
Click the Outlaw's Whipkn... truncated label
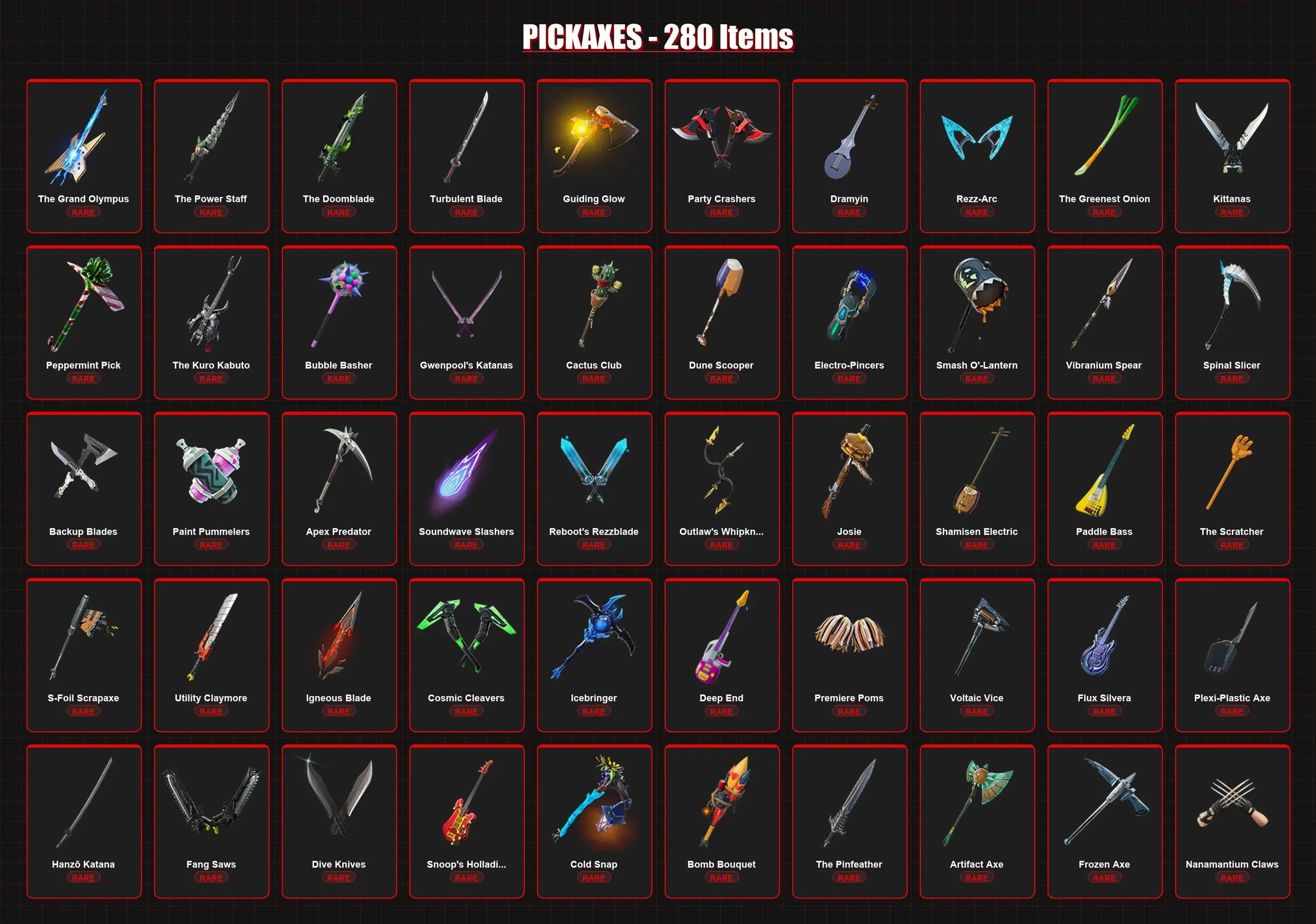[721, 531]
